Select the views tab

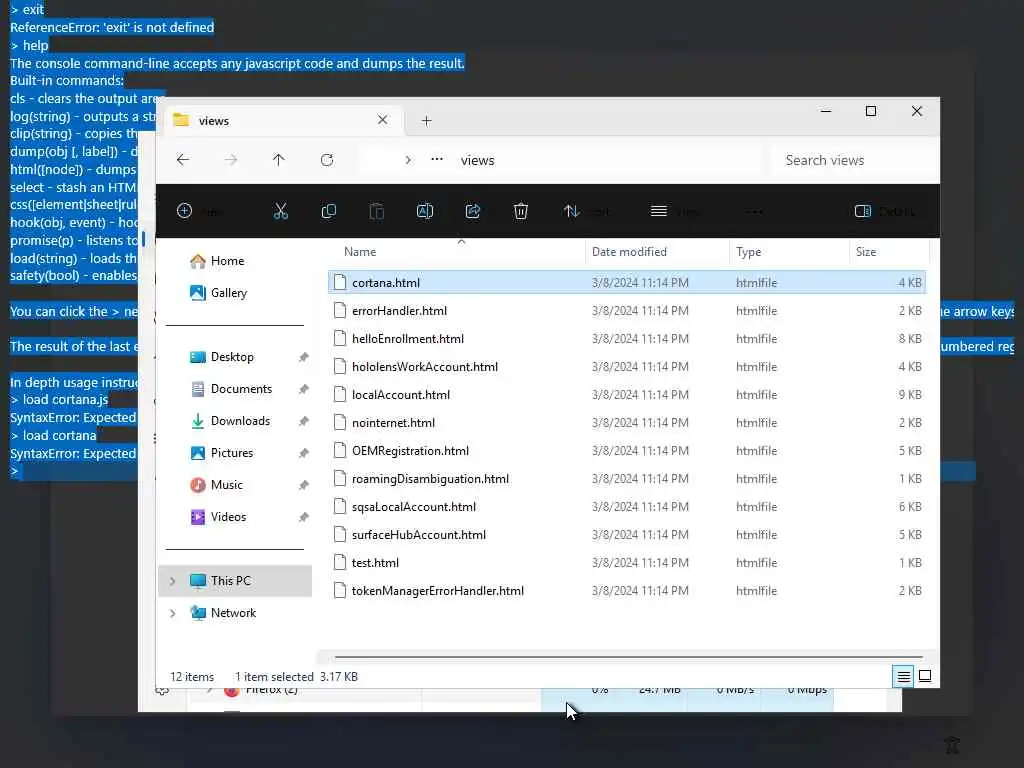[281, 121]
